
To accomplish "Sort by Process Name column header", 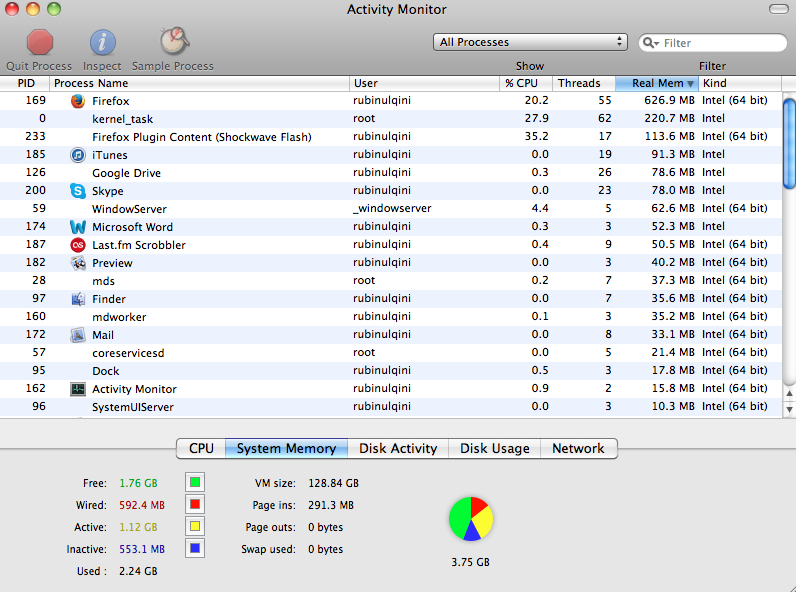I will 199,83.
